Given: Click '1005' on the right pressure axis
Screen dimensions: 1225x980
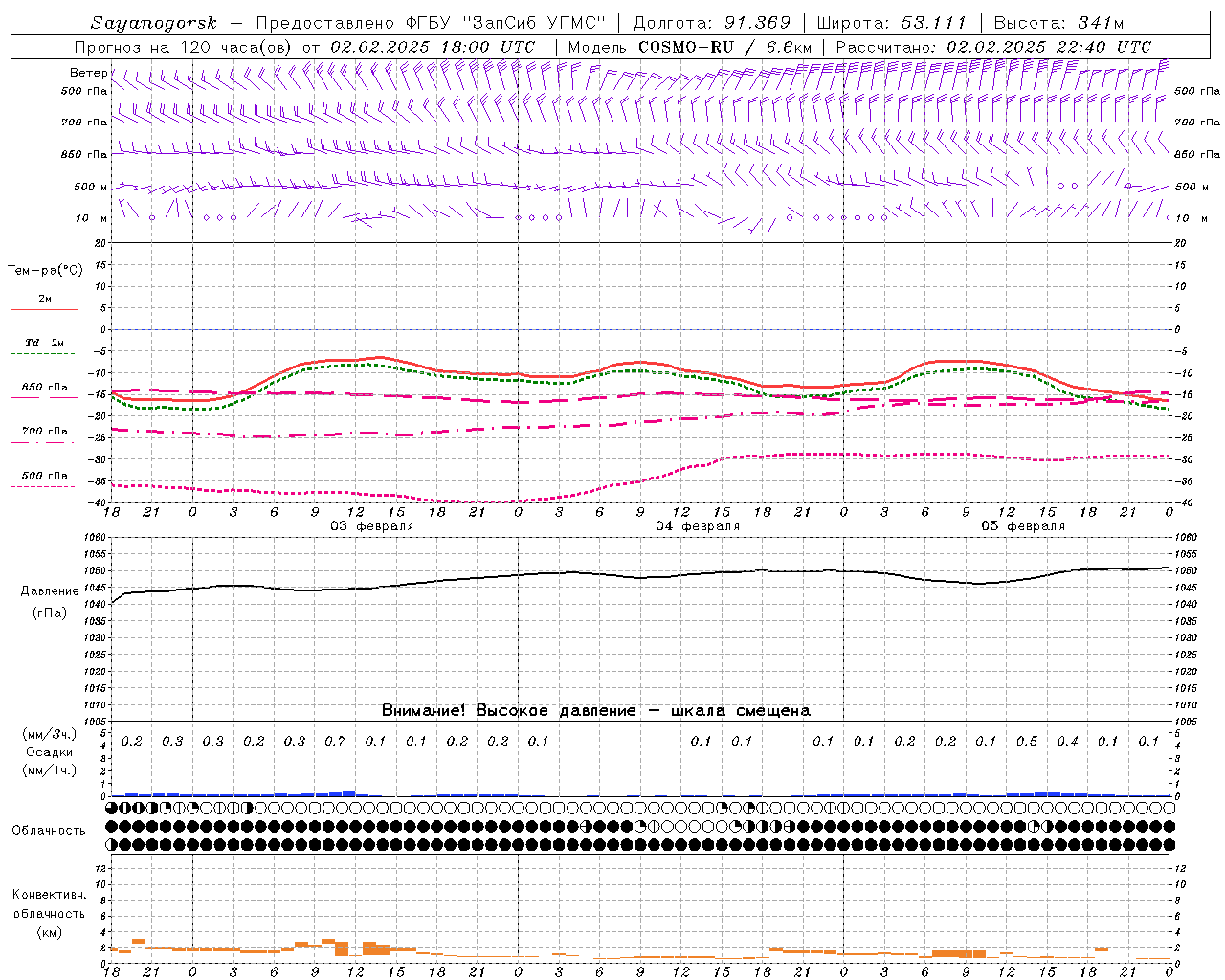Looking at the screenshot, I should (x=1185, y=721).
